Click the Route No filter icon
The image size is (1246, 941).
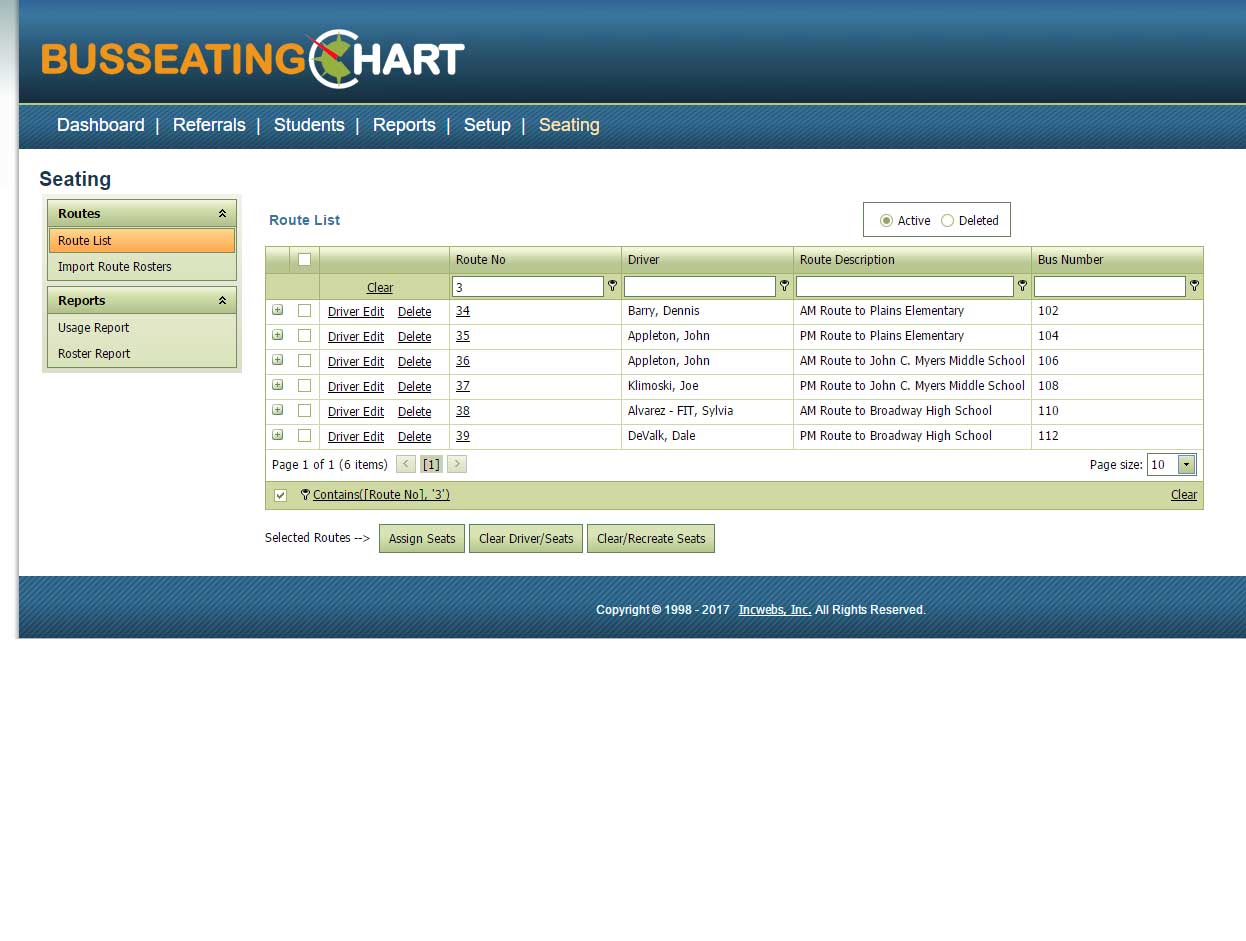tap(613, 286)
